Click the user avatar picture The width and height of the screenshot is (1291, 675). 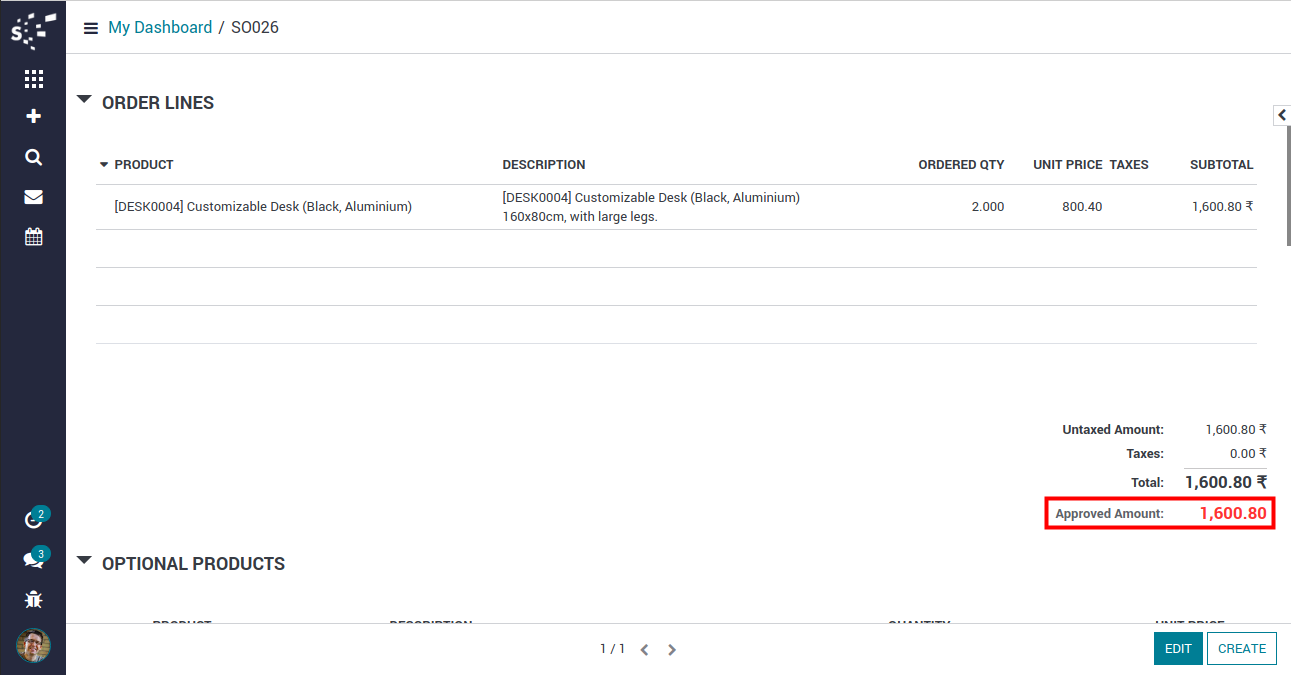pos(33,645)
